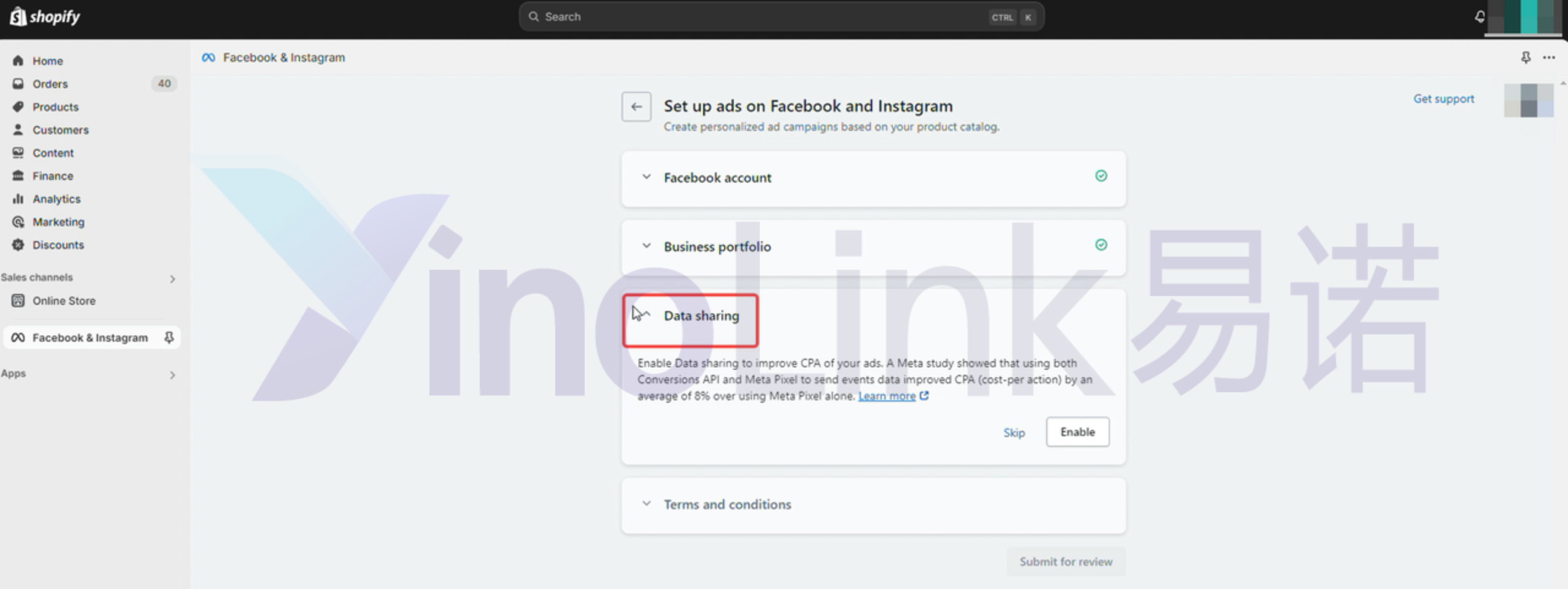1568x589 pixels.
Task: Focus the Search input field
Action: click(782, 17)
